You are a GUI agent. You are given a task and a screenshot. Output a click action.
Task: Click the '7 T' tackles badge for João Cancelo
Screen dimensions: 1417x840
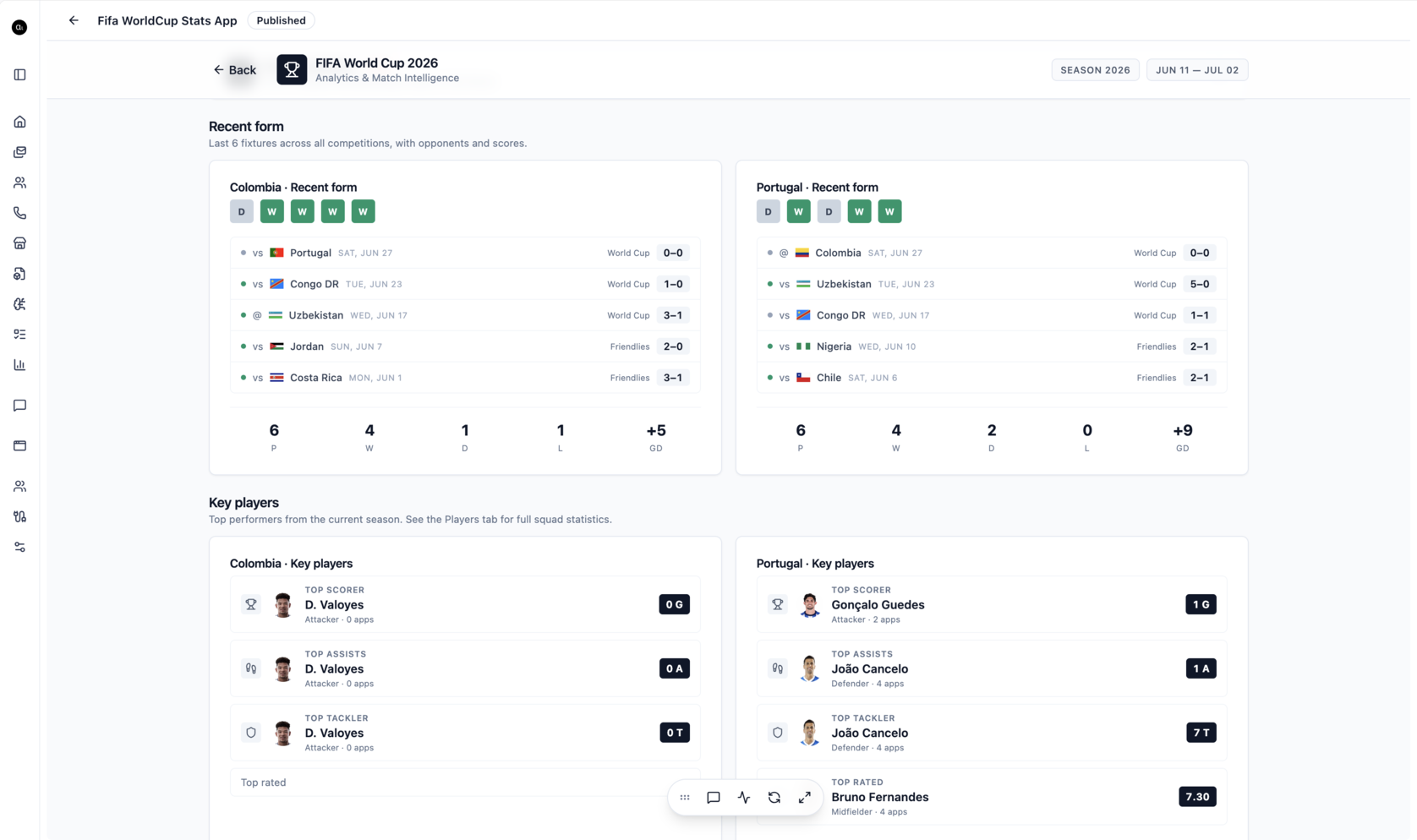(x=1201, y=733)
